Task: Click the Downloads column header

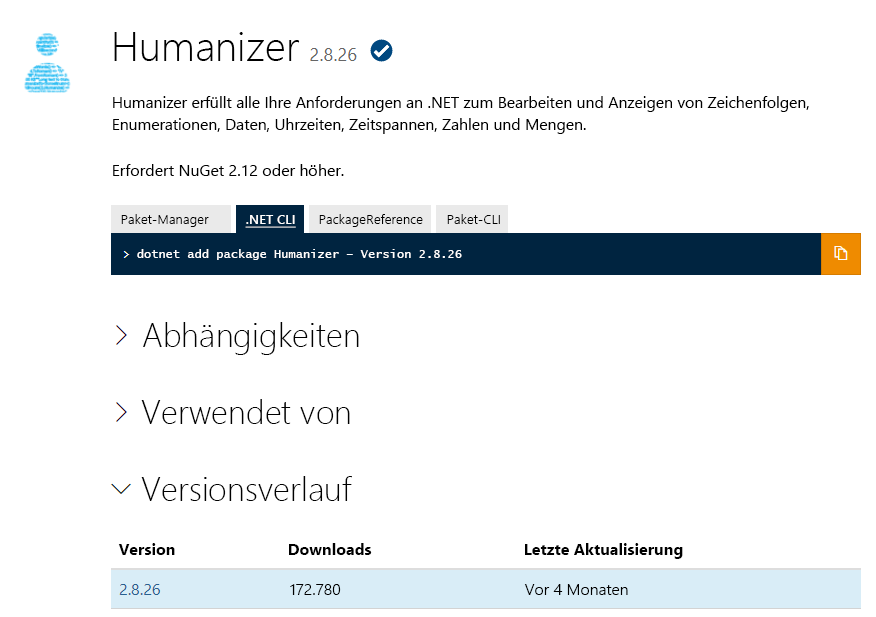Action: pos(329,549)
